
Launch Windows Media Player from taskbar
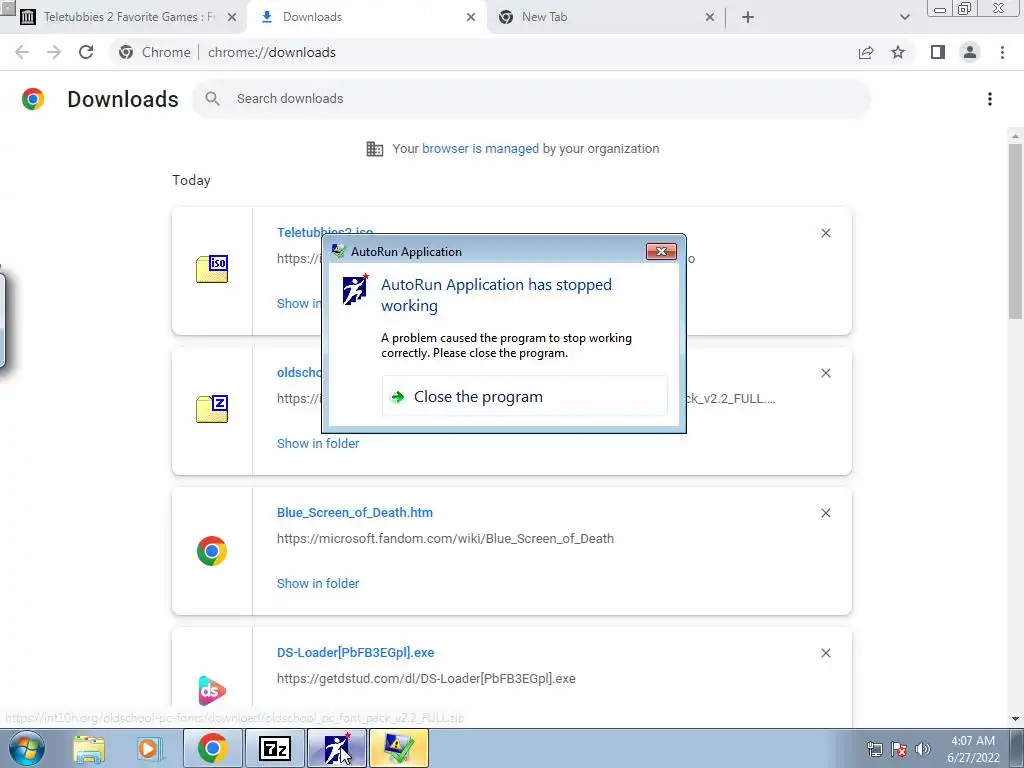pyautogui.click(x=150, y=749)
